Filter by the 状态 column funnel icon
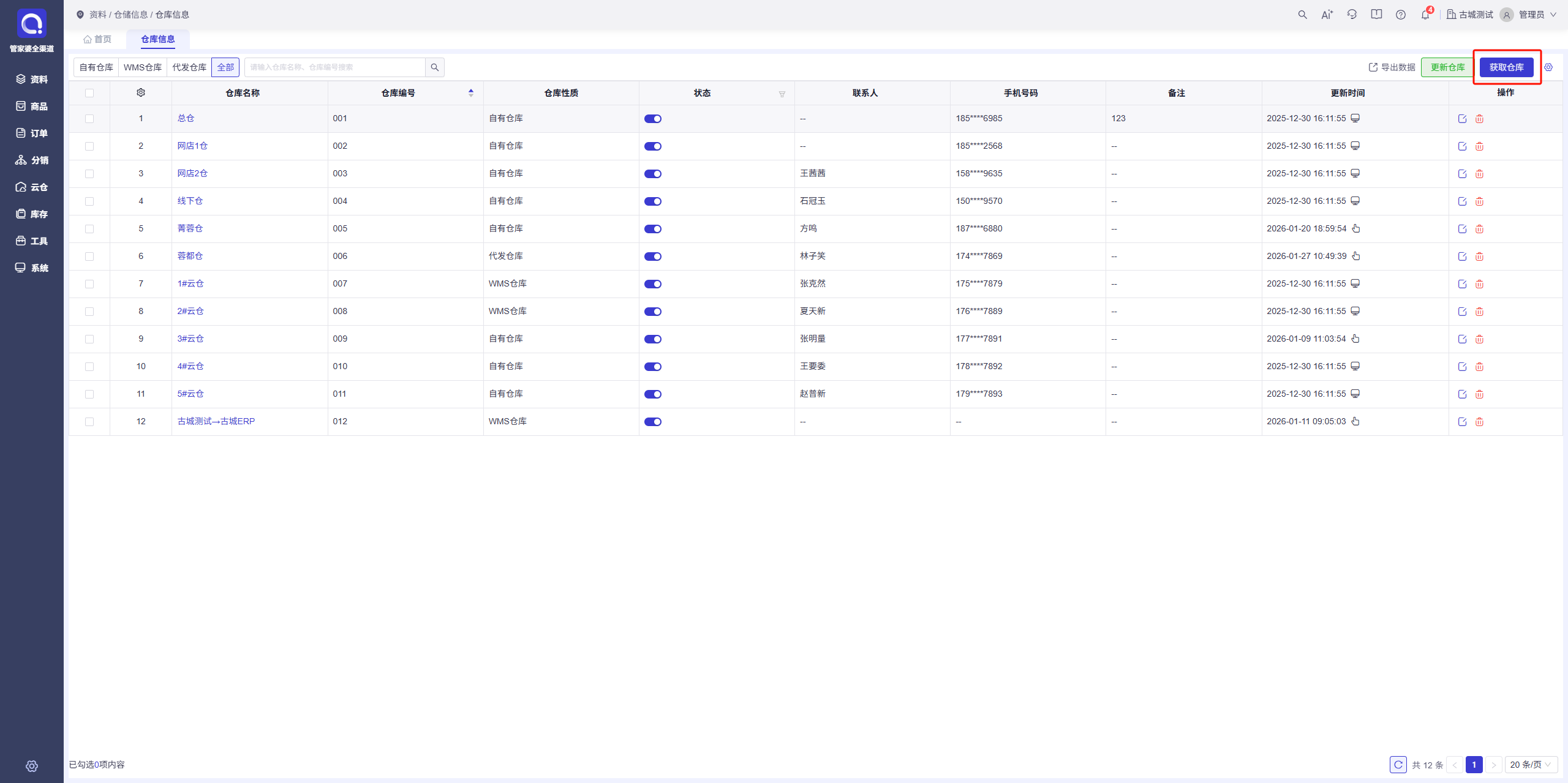The width and height of the screenshot is (1568, 783). click(782, 94)
